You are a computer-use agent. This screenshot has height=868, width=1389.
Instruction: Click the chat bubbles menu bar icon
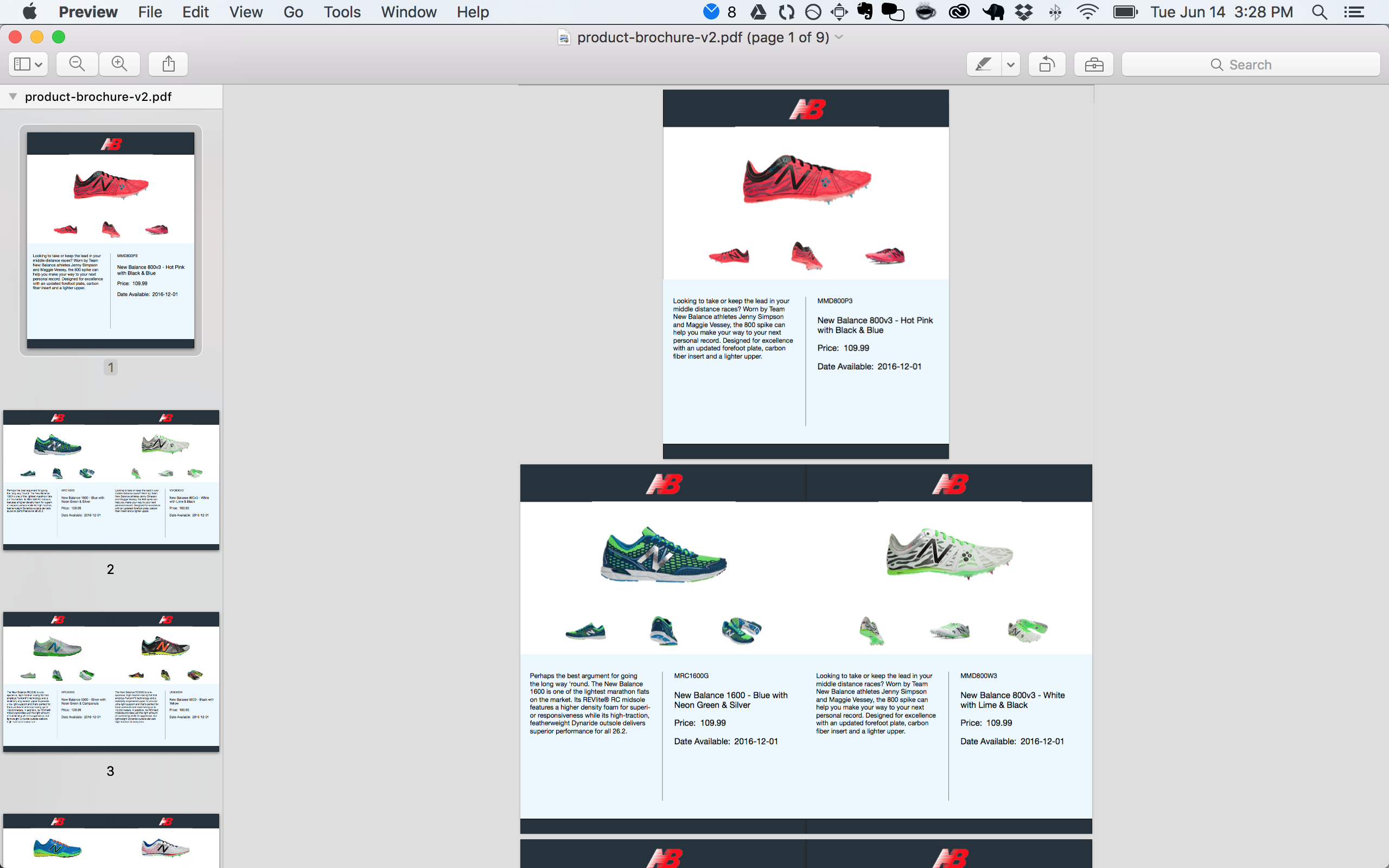point(893,12)
